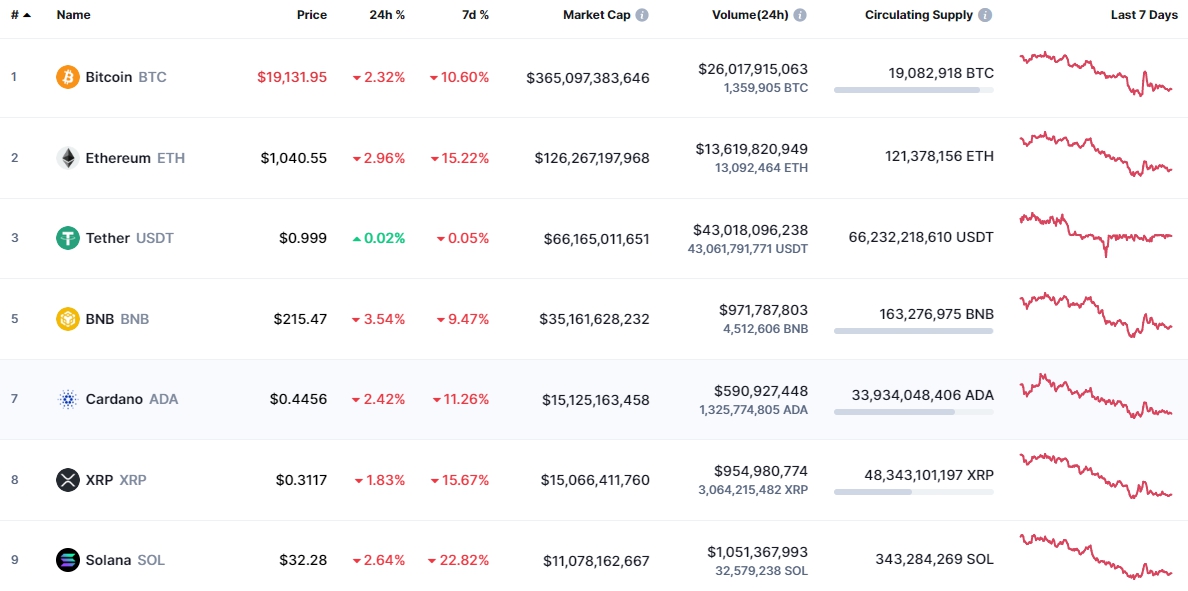Viewport: 1188px width, 591px height.
Task: Sort table by 24h % column
Action: (387, 15)
